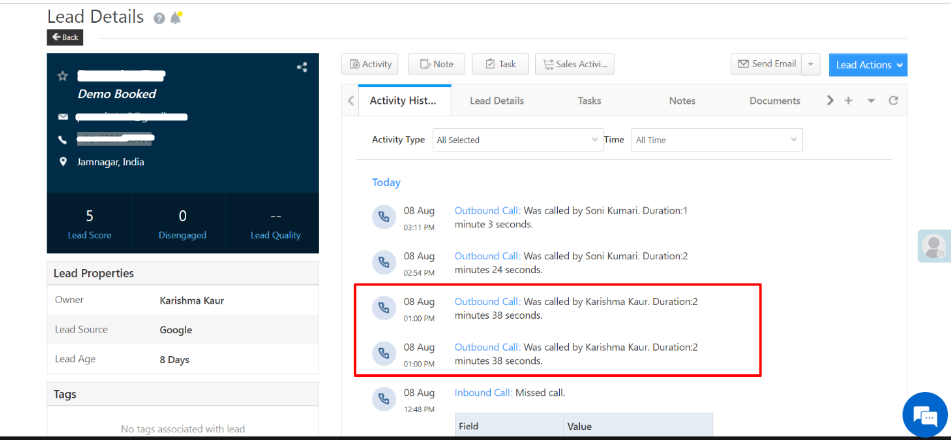Open the tab list caret menu
This screenshot has height=440, width=951.
coord(871,101)
